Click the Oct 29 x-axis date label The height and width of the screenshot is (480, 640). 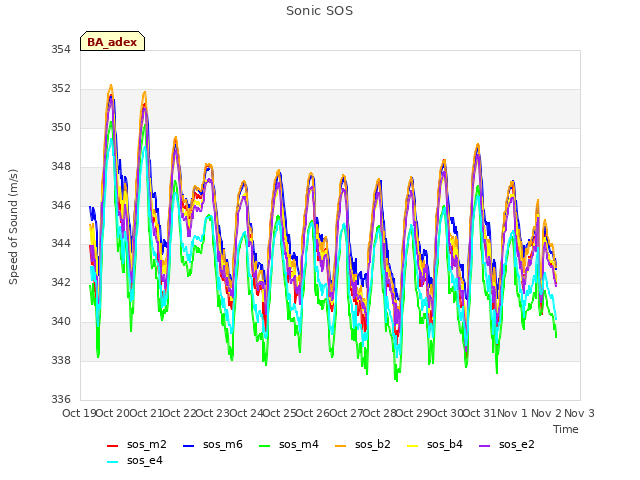point(413,413)
